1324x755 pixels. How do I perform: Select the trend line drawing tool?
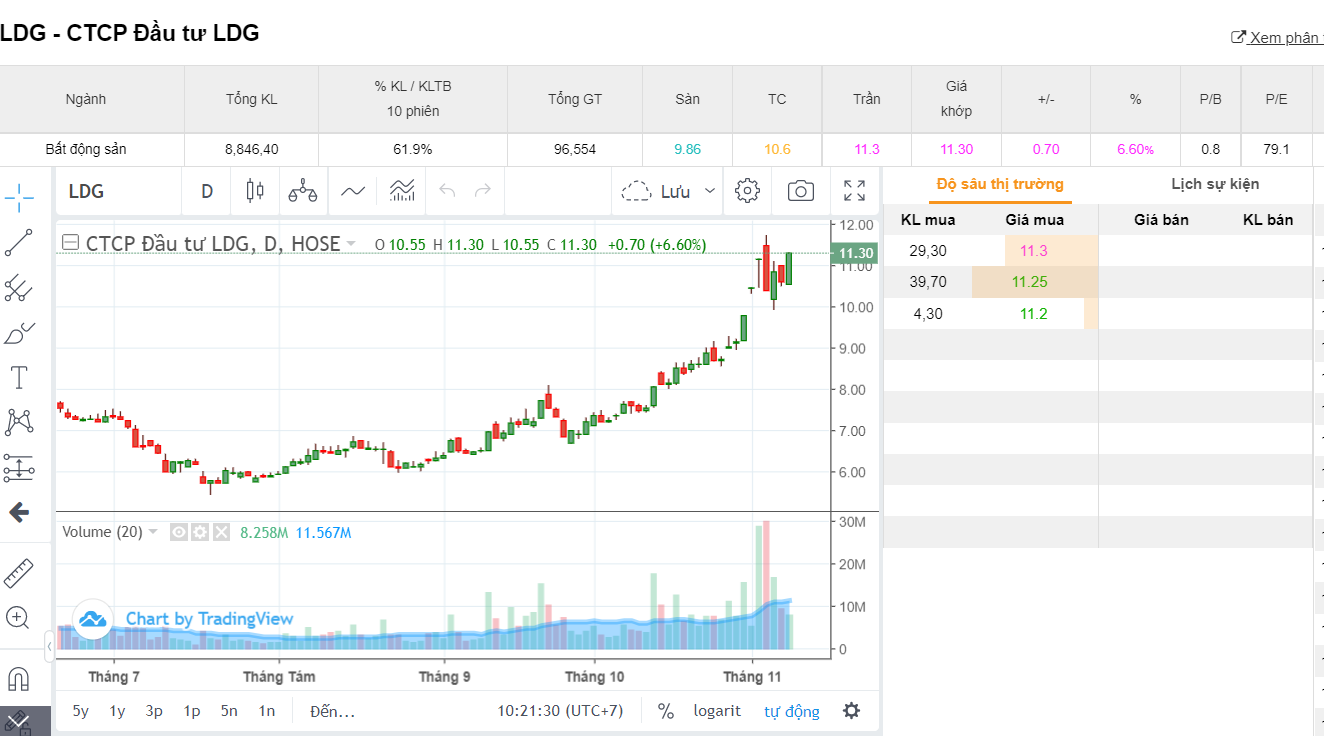18,243
